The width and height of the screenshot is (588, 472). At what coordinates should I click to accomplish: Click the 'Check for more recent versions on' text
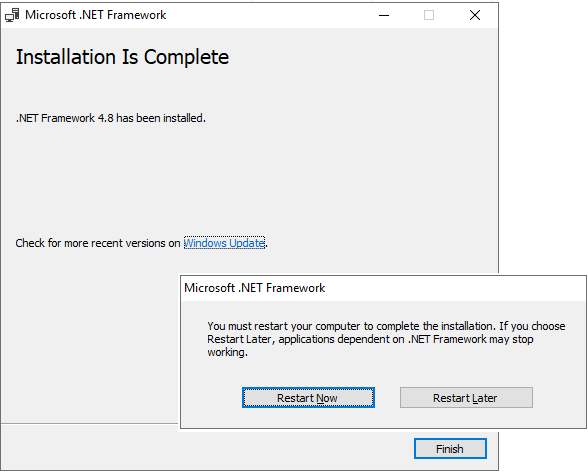(x=98, y=243)
